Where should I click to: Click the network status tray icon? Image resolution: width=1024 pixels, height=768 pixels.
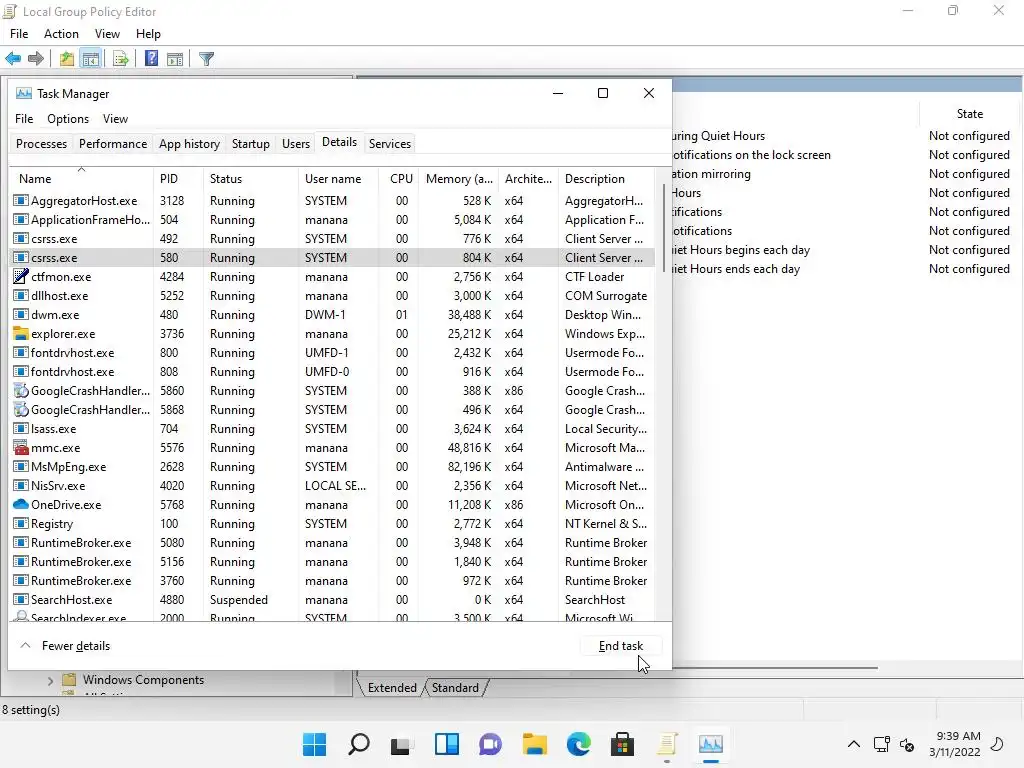click(x=882, y=744)
